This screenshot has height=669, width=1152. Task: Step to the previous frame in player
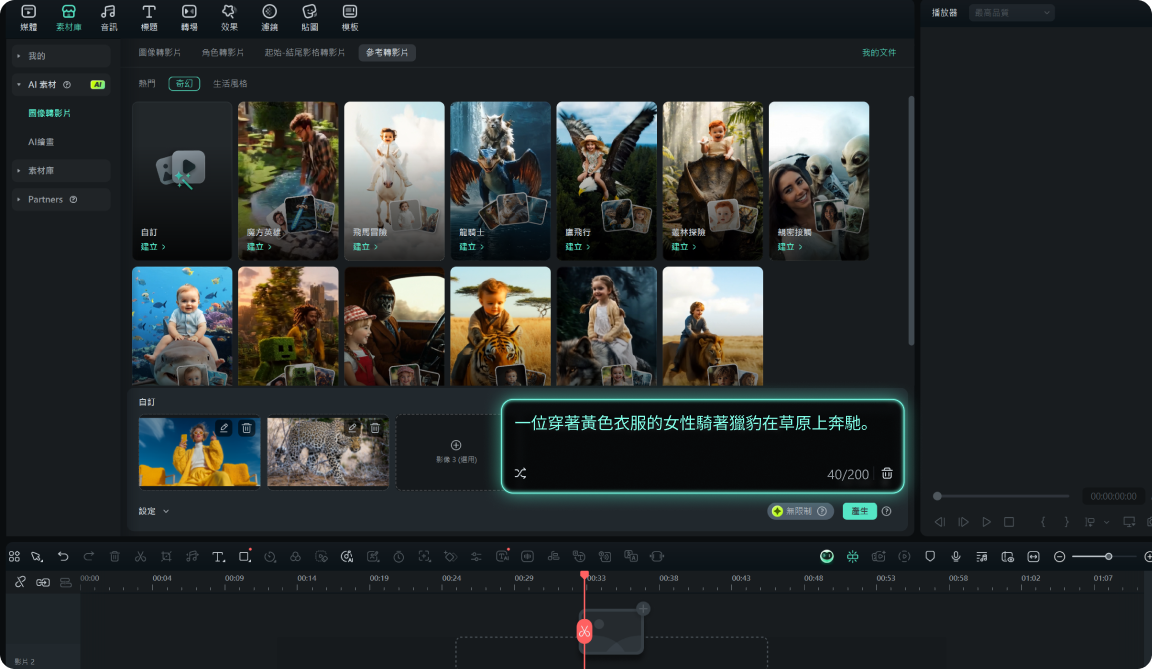940,522
